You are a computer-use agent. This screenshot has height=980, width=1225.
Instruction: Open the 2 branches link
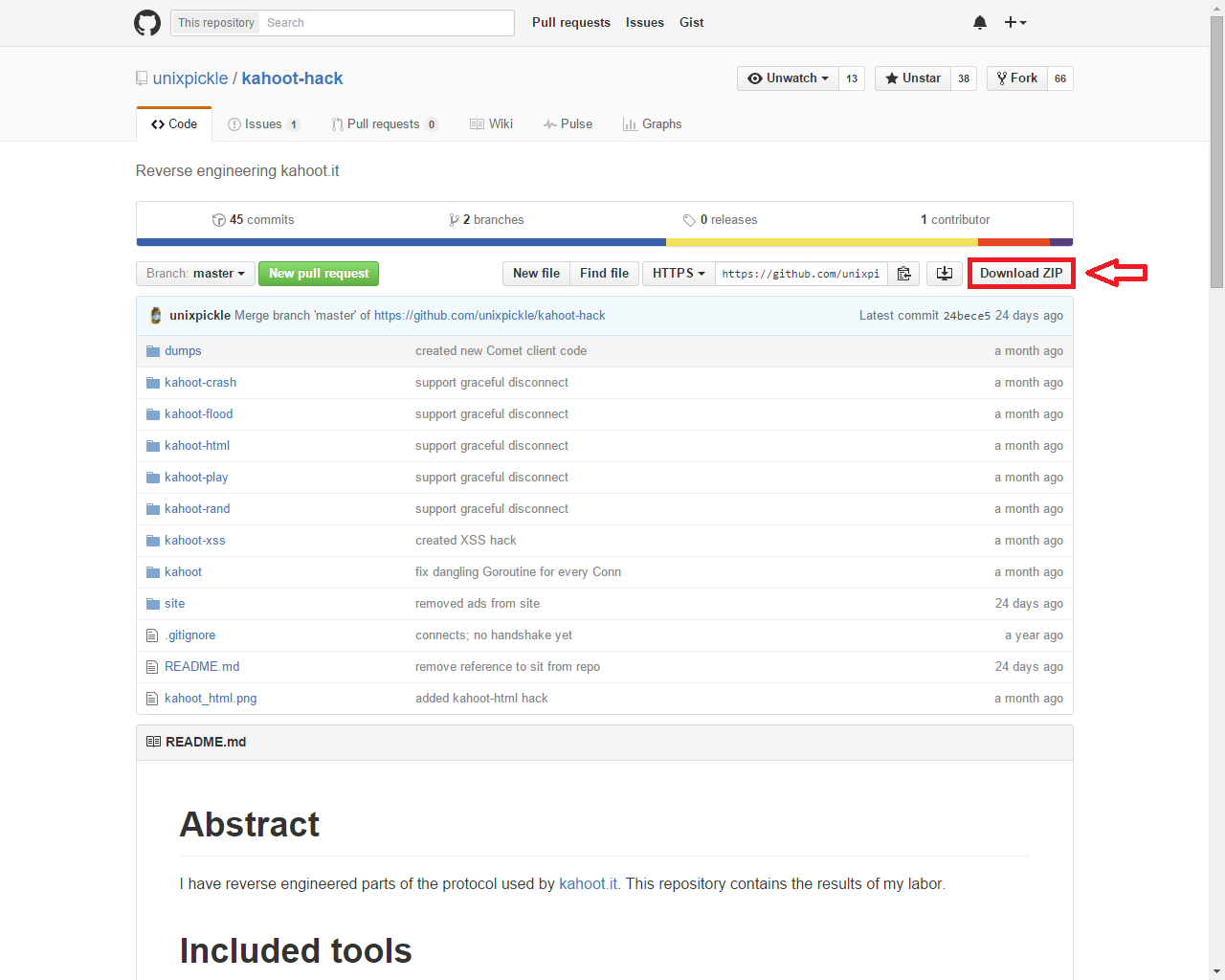(487, 220)
